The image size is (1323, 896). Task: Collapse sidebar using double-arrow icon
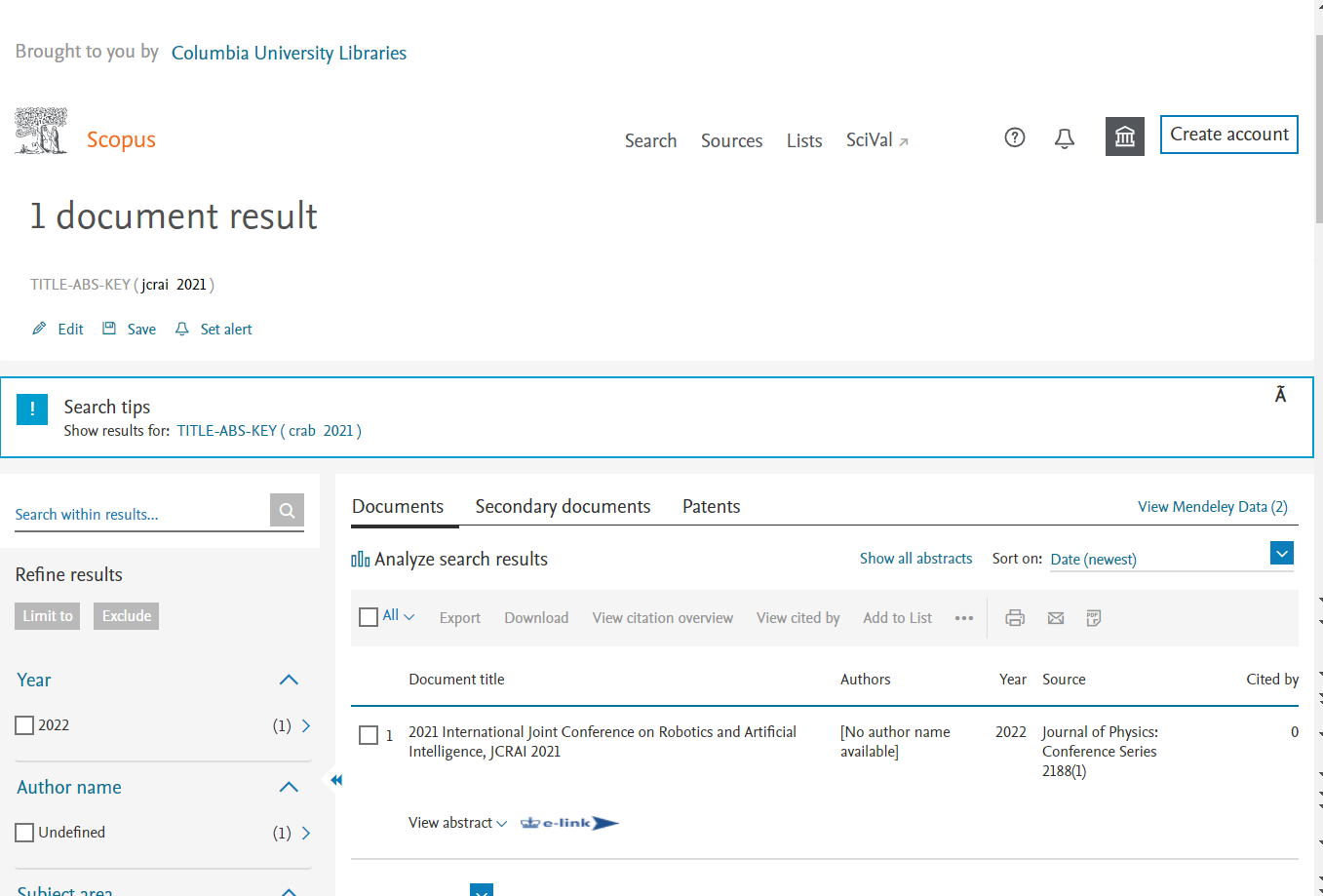pyautogui.click(x=336, y=780)
